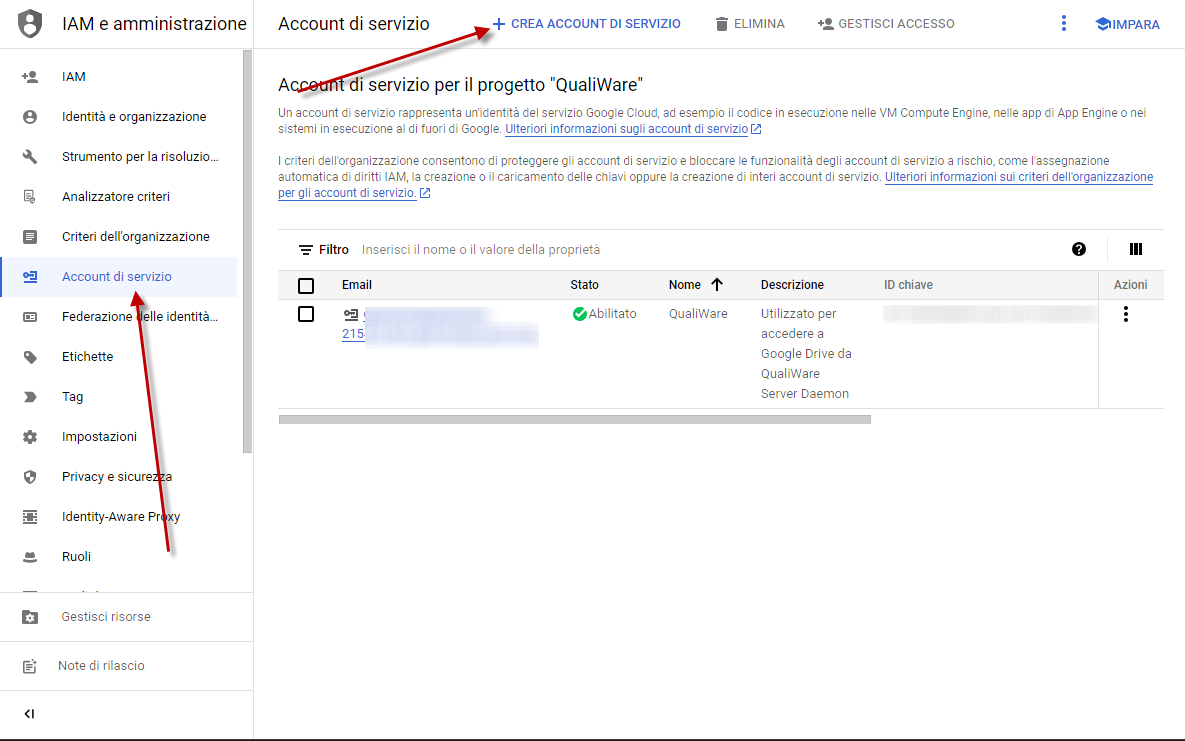The width and height of the screenshot is (1185, 741).
Task: Click the Privacy e sicurezza shield icon
Action: coord(30,477)
